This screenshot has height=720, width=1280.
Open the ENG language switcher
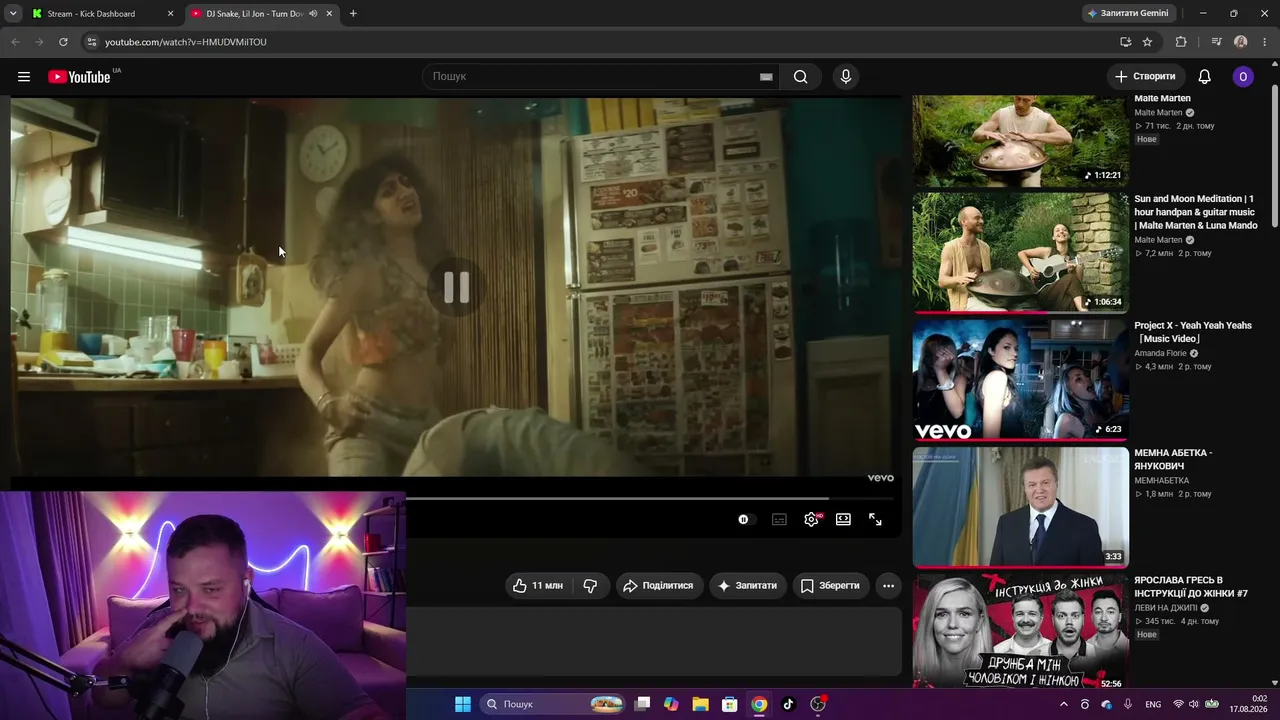pos(1153,704)
